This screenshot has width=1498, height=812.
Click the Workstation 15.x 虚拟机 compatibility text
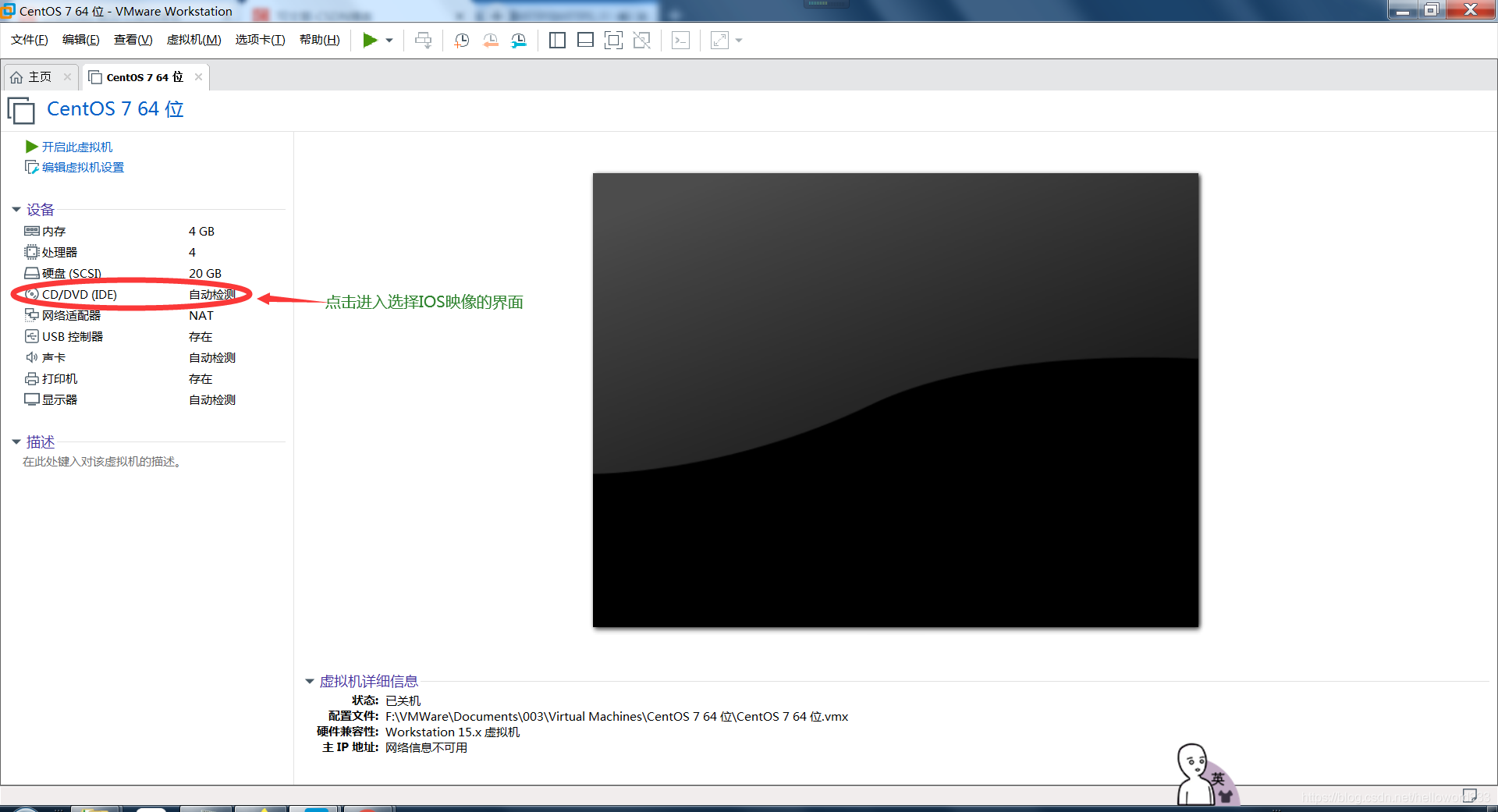click(x=453, y=732)
